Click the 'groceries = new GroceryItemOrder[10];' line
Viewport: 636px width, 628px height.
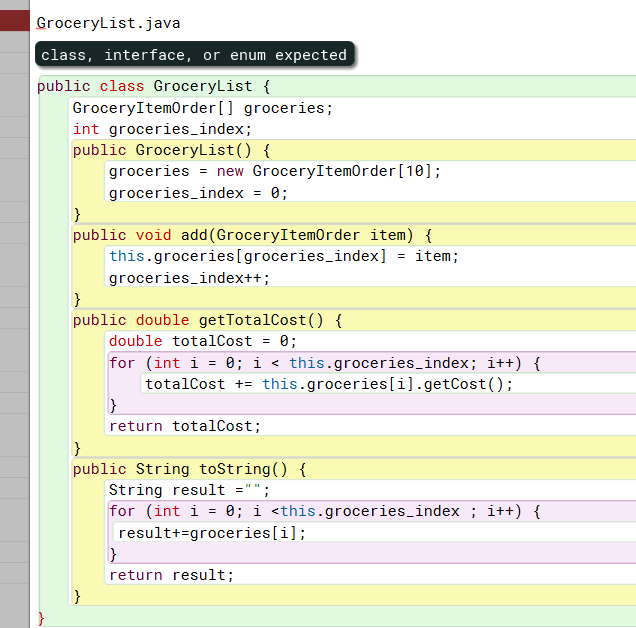[x=275, y=171]
